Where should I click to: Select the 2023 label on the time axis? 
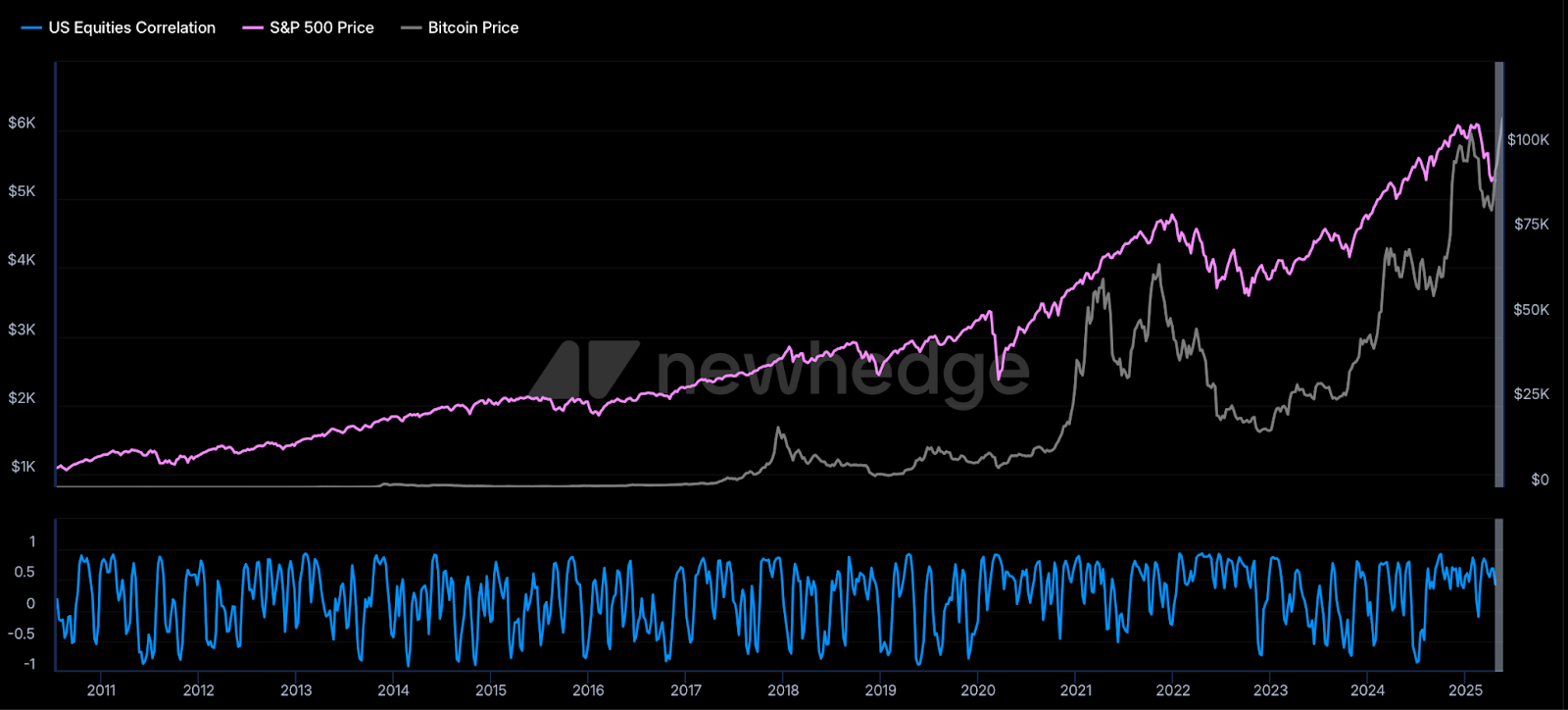[x=1271, y=690]
